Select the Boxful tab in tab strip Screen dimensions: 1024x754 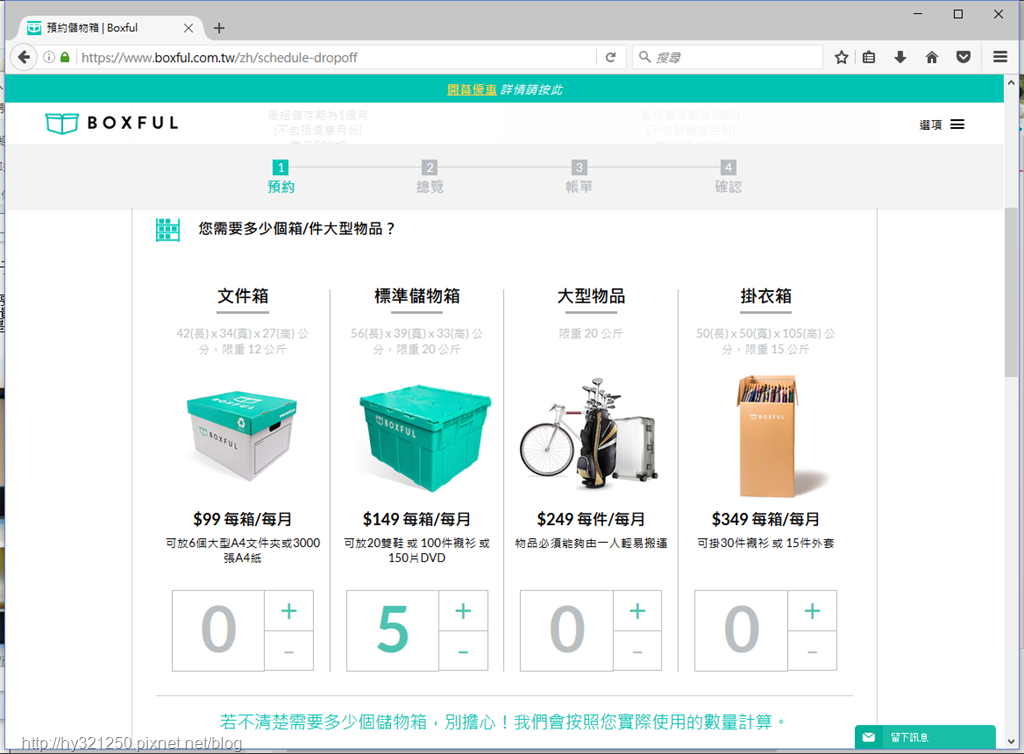[x=111, y=28]
